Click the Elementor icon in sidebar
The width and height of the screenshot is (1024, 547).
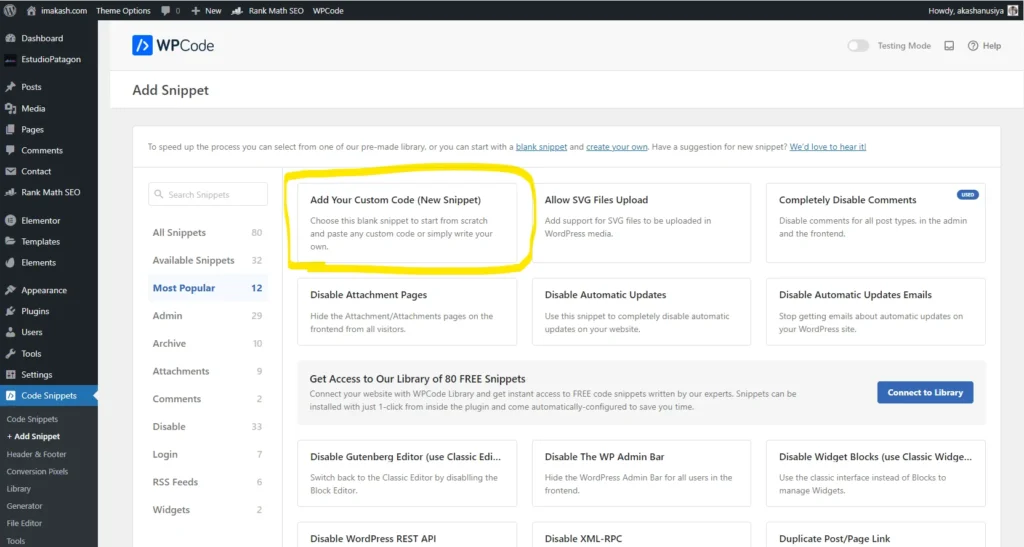(x=10, y=221)
